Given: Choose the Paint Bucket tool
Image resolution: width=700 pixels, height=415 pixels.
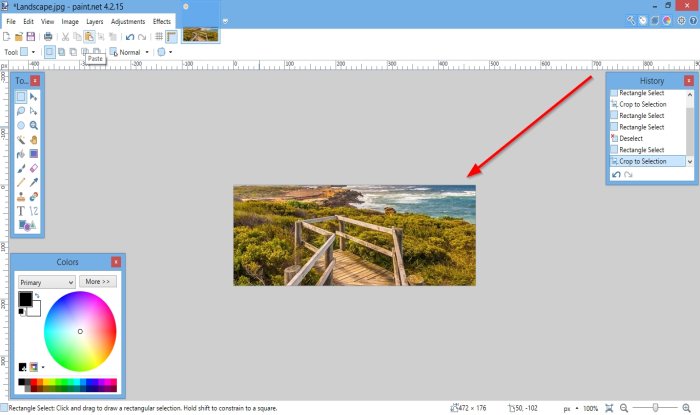Looking at the screenshot, I should [21, 154].
